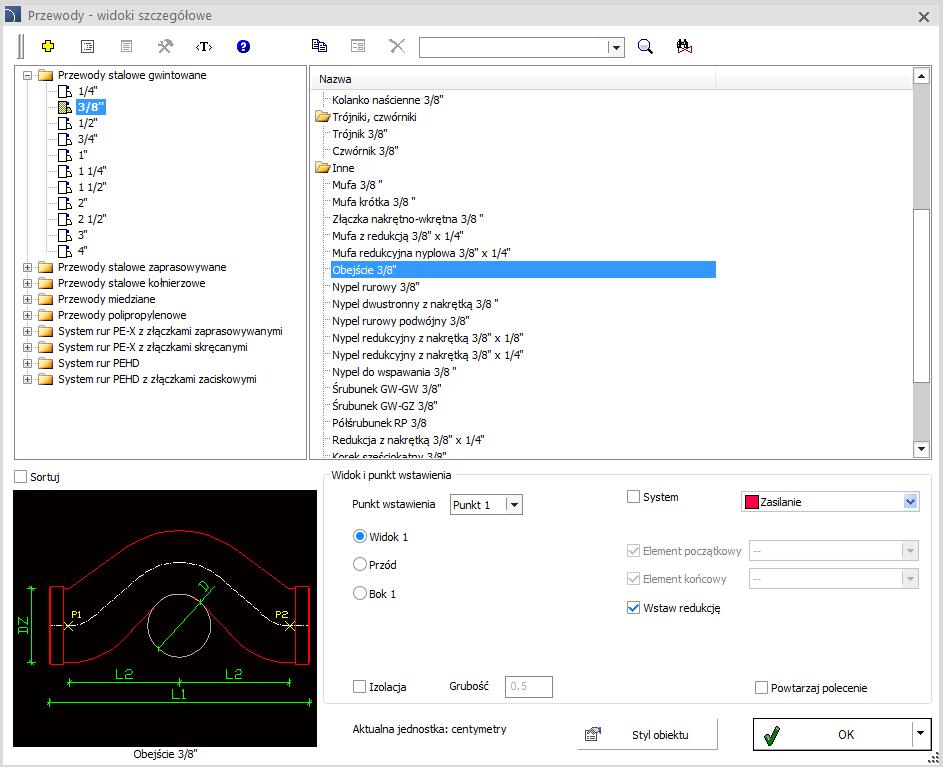The image size is (943, 767).
Task: Click the search text input field
Action: point(514,48)
